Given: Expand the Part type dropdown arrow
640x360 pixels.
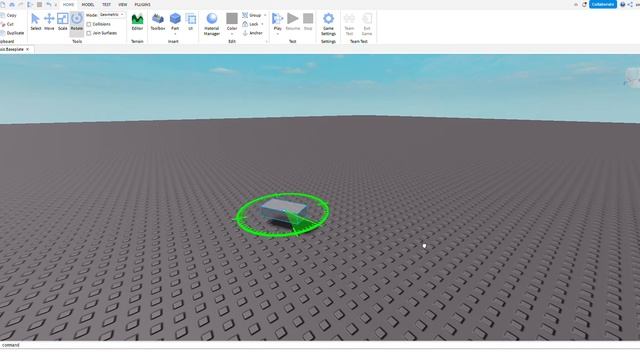Looking at the screenshot, I should (x=175, y=34).
